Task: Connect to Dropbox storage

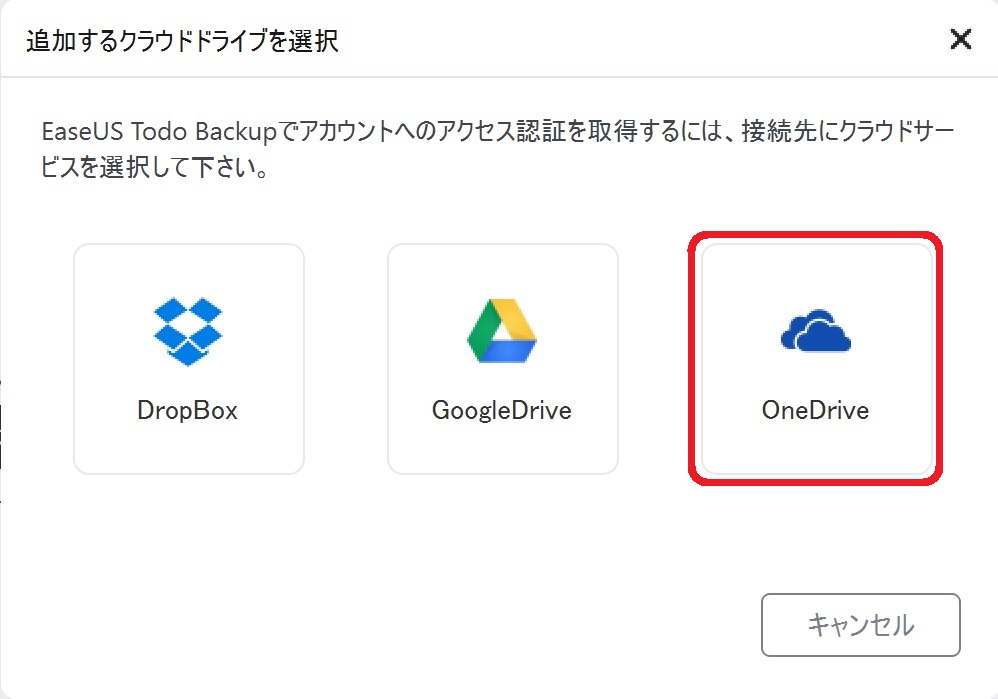Action: 189,359
